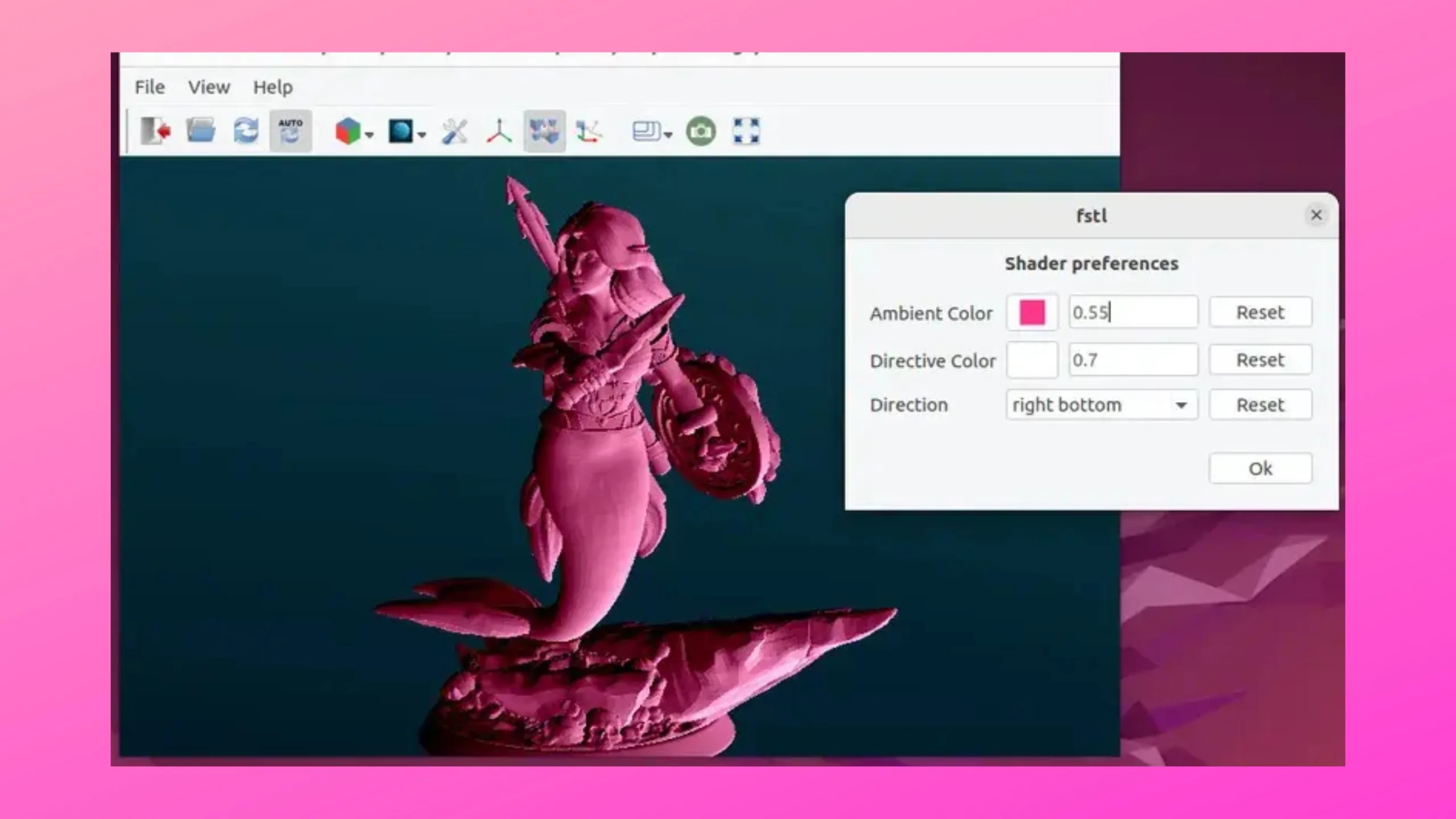Open the stacked-windows view dropdown arrow
This screenshot has height=819, width=1456.
coord(668,135)
